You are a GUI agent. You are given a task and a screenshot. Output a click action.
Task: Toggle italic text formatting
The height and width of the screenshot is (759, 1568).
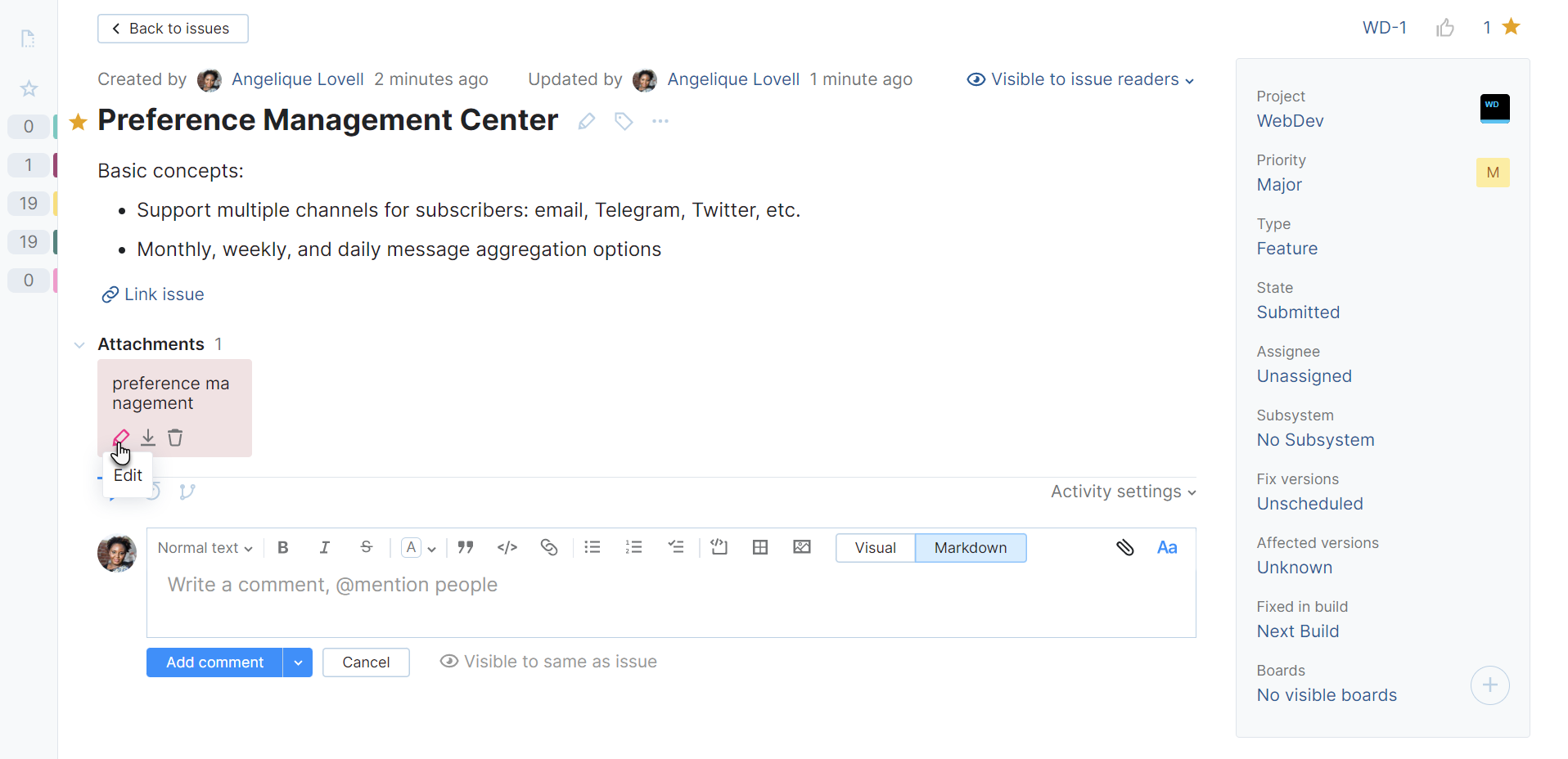[325, 548]
